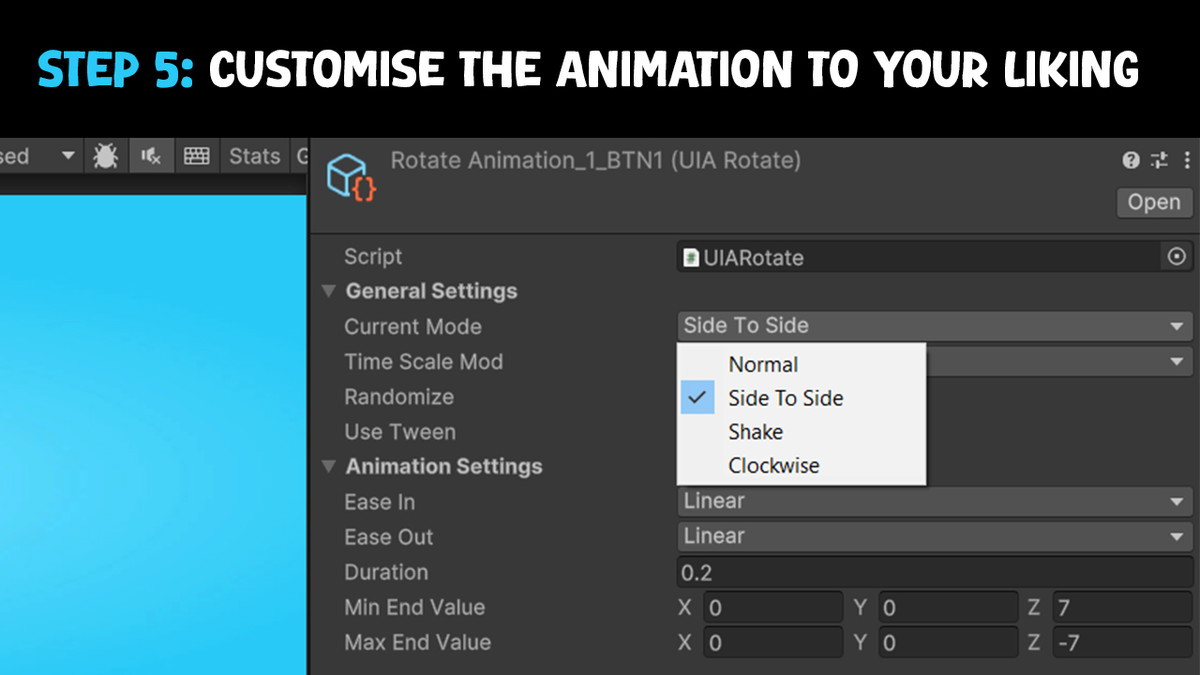The width and height of the screenshot is (1200, 675).
Task: Click the script component cube icon
Action: tap(351, 177)
